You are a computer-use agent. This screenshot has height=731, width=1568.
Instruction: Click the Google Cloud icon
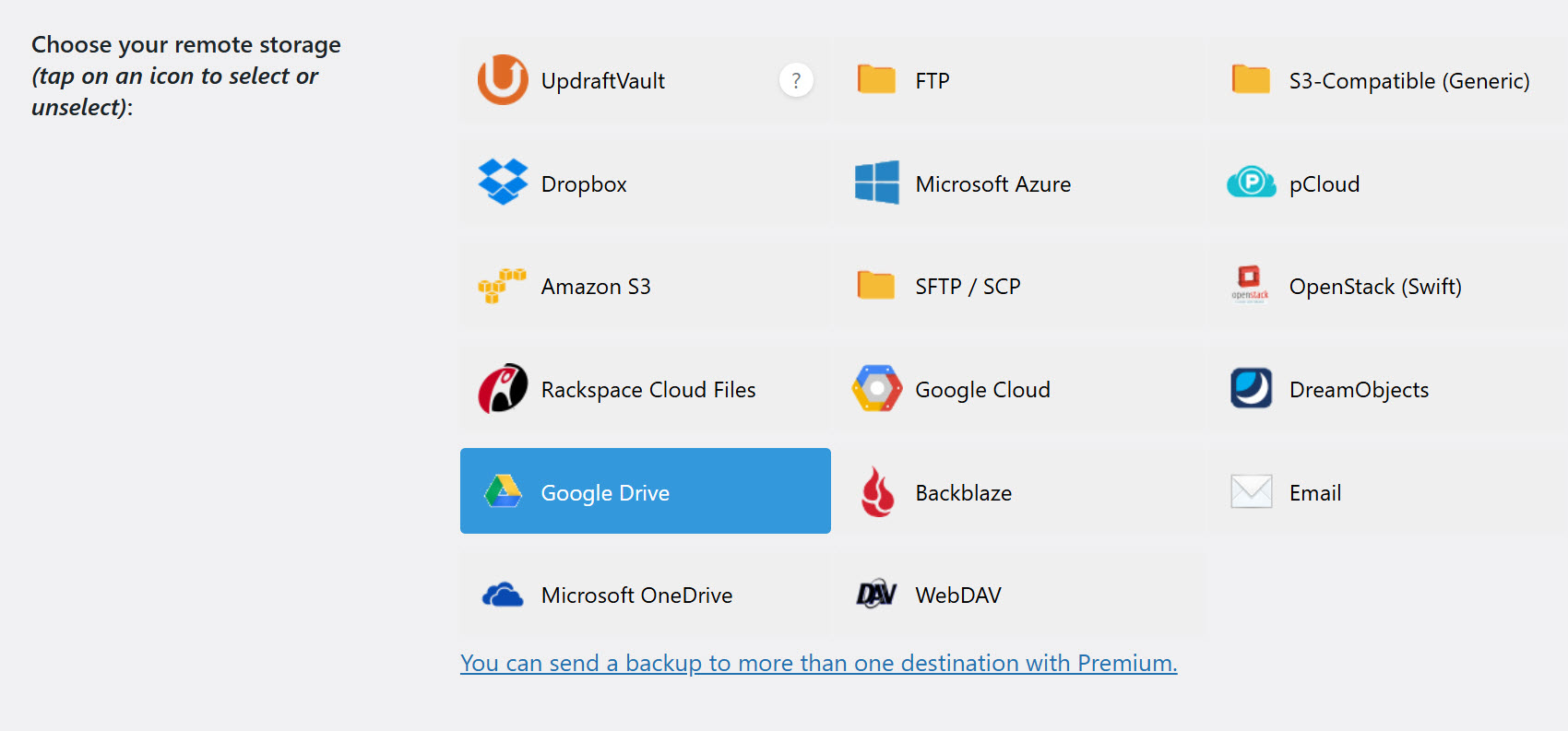tap(876, 389)
